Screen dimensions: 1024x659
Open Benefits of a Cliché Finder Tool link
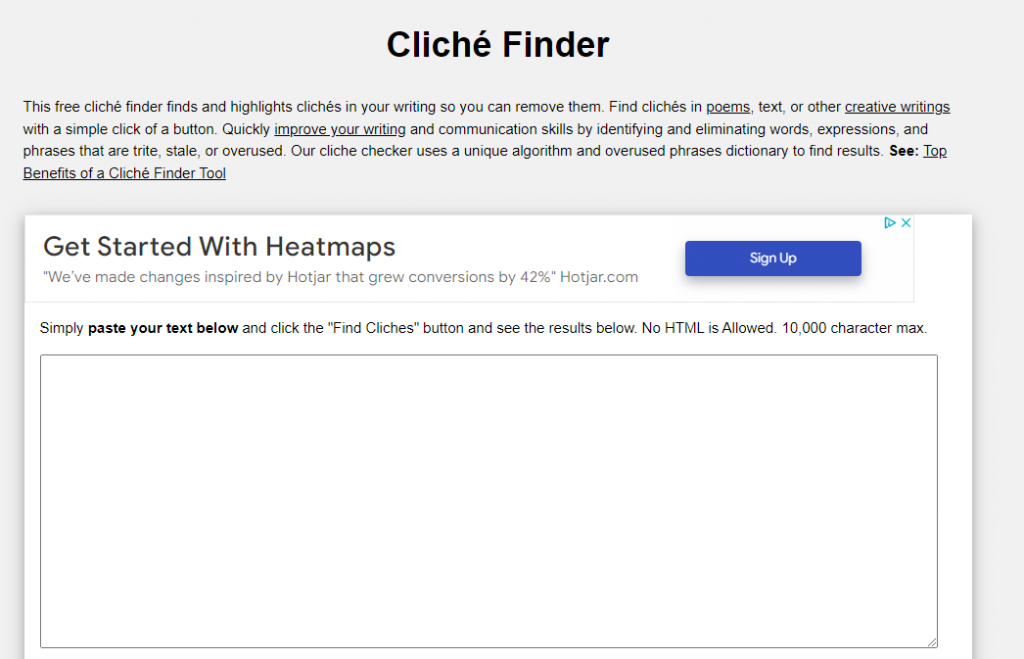[x=124, y=173]
